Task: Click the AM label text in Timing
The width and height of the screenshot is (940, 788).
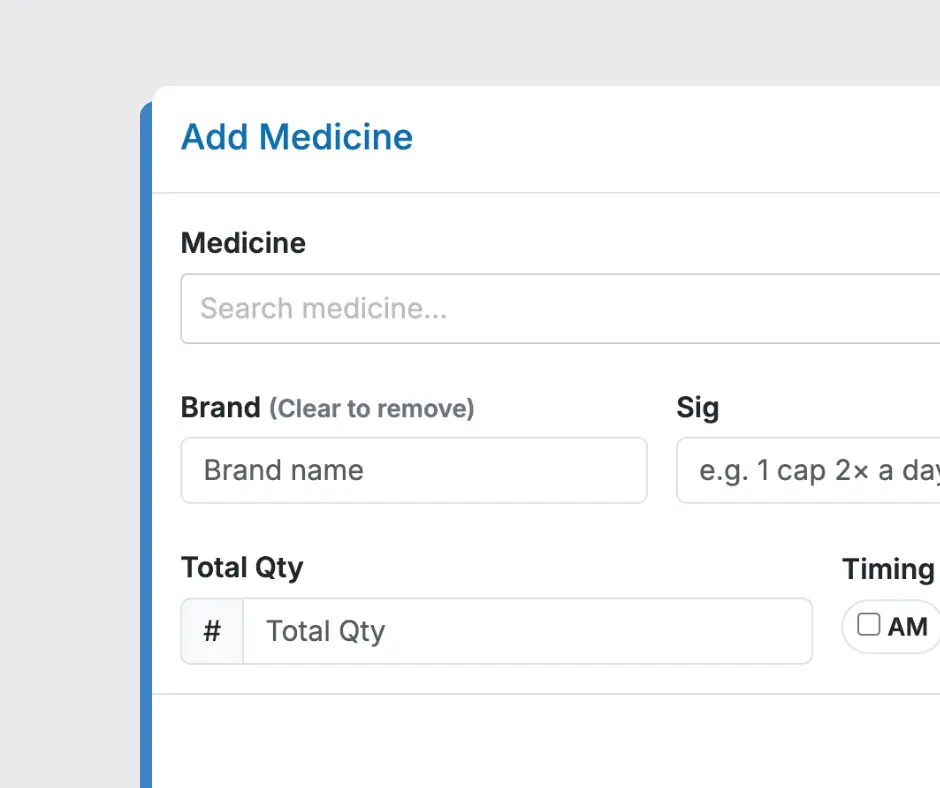Action: coord(908,627)
